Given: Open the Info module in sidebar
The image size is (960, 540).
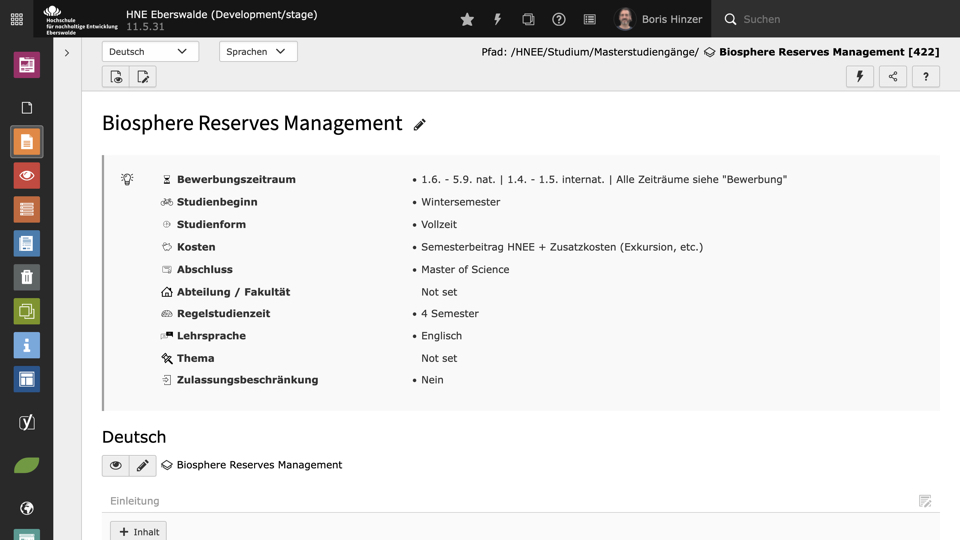Looking at the screenshot, I should pos(27,345).
